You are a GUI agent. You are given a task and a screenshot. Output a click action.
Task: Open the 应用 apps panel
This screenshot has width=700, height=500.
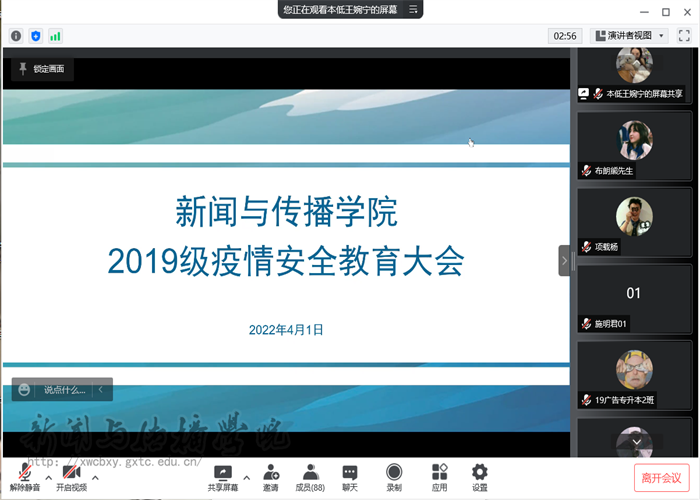(439, 478)
